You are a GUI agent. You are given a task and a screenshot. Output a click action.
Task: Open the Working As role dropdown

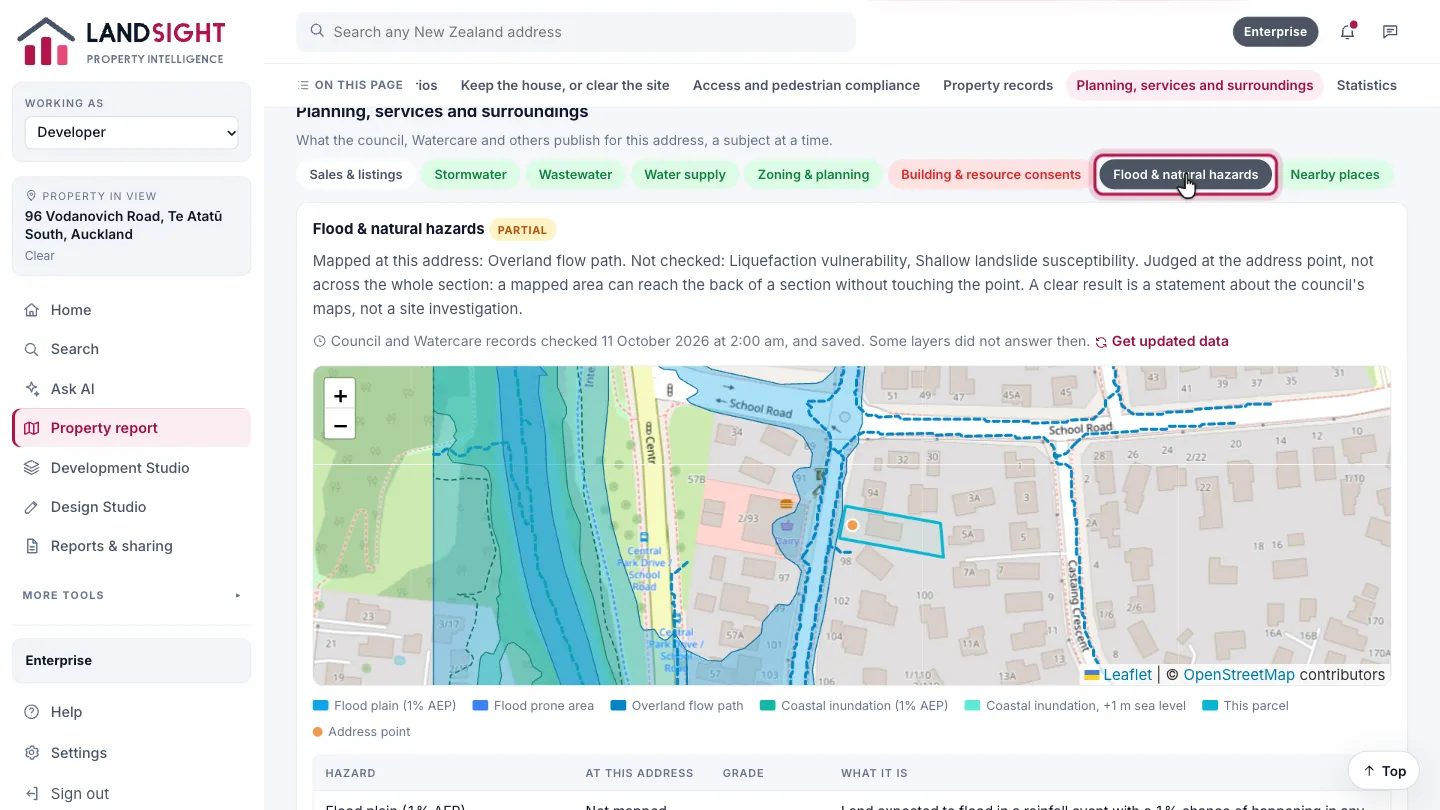tap(131, 132)
